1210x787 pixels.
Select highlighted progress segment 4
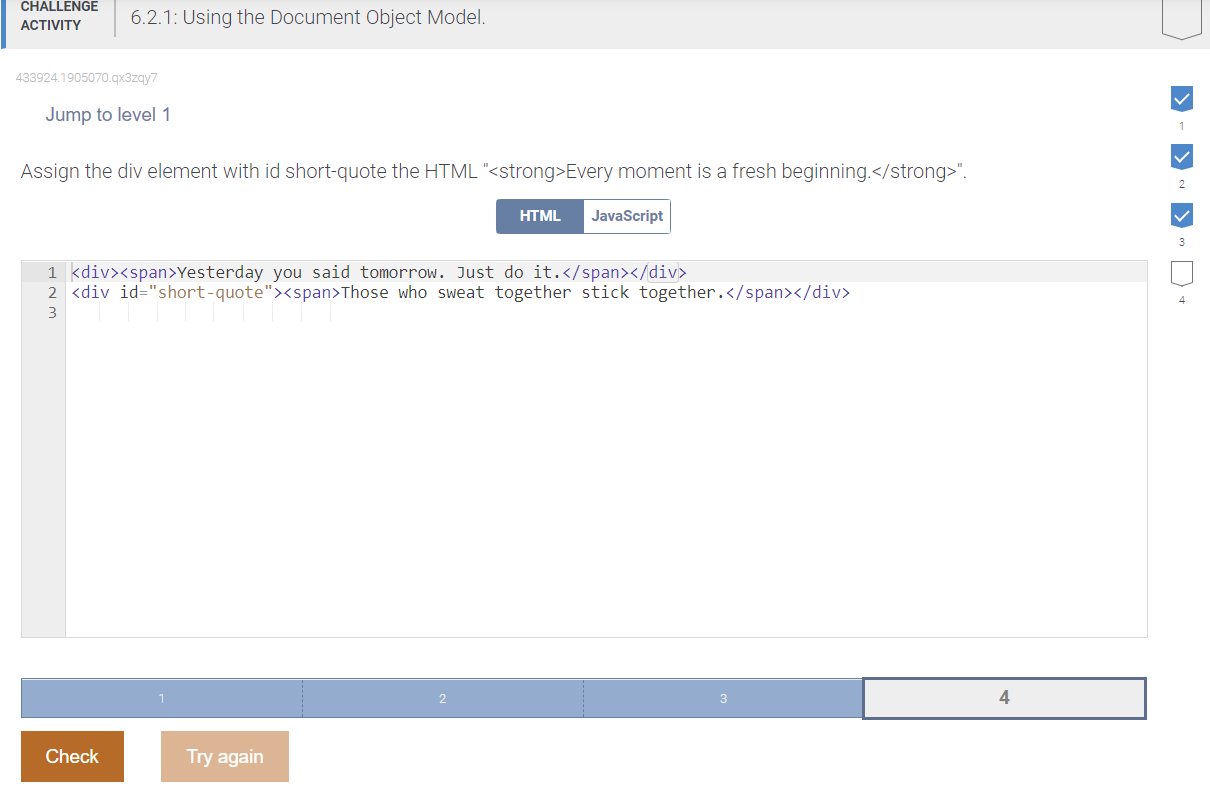pyautogui.click(x=1004, y=698)
